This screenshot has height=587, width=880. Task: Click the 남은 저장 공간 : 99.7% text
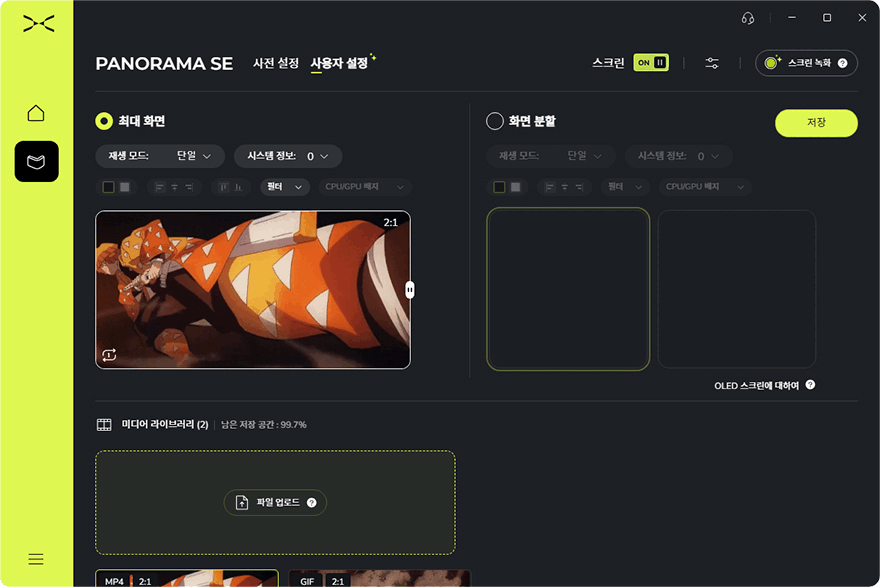(264, 425)
